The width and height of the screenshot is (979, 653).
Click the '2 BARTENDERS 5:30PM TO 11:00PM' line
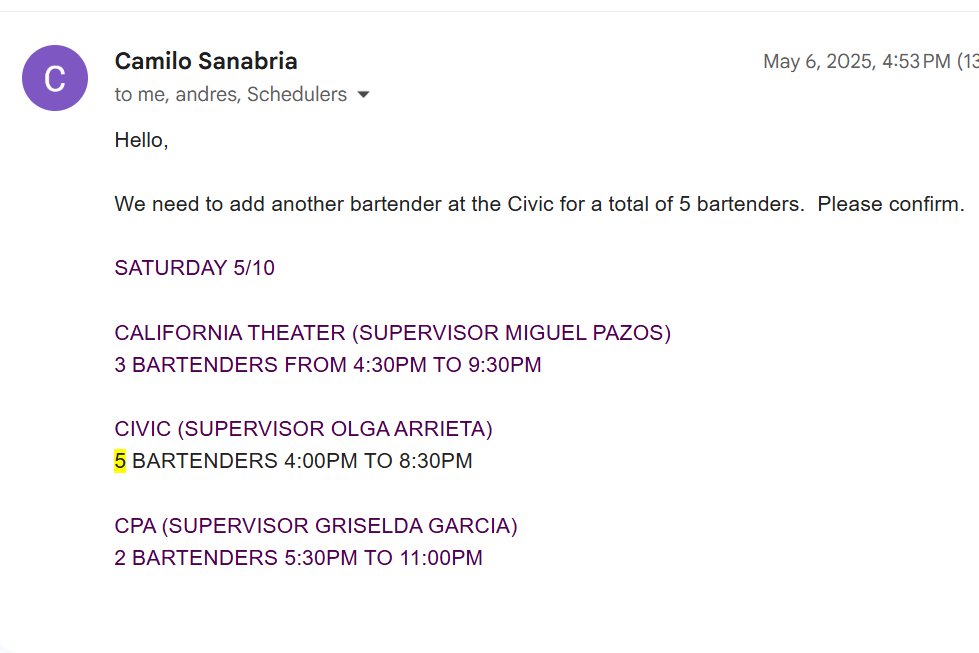point(298,558)
